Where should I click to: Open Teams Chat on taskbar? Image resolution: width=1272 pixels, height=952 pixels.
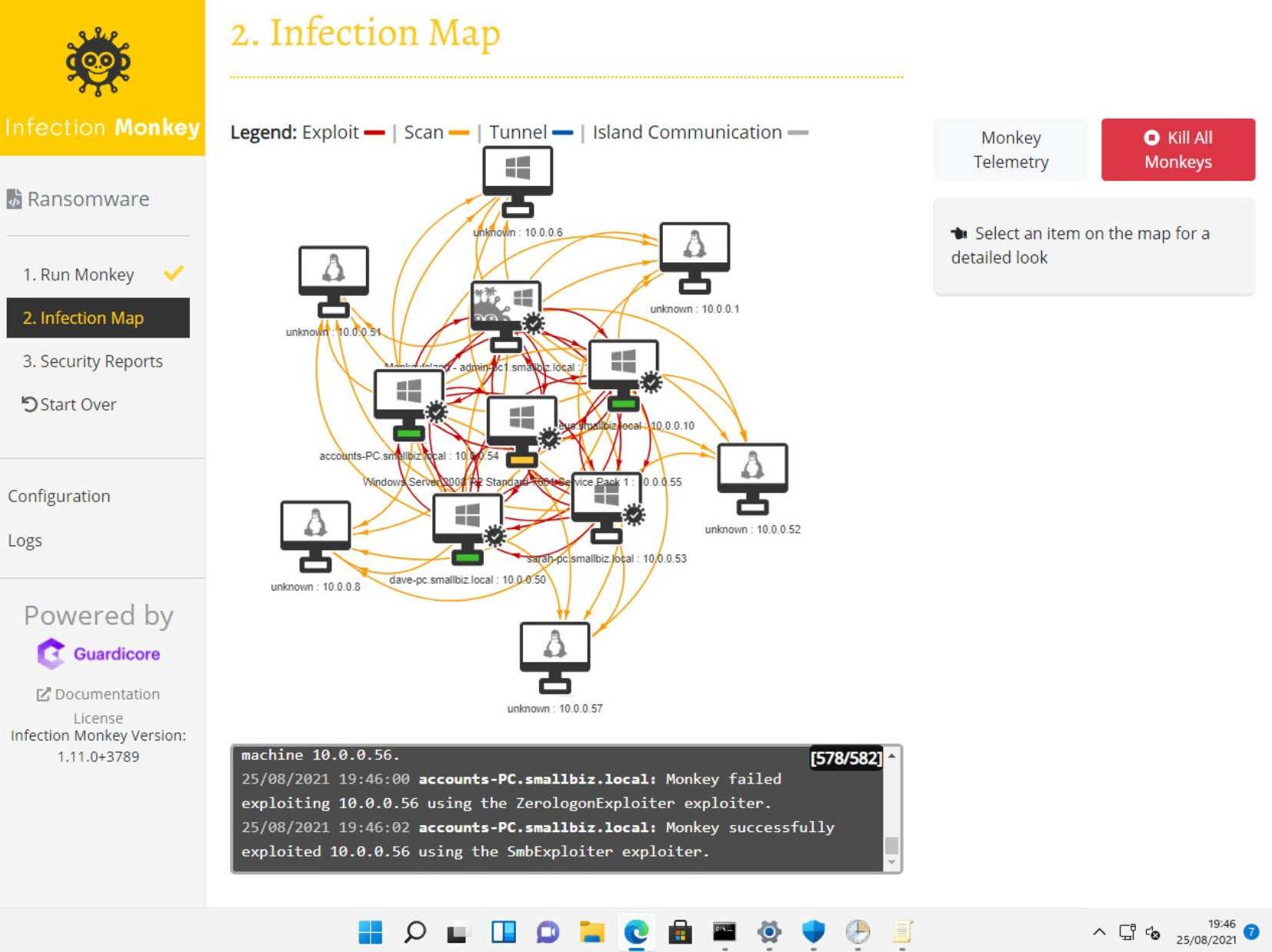click(x=548, y=932)
